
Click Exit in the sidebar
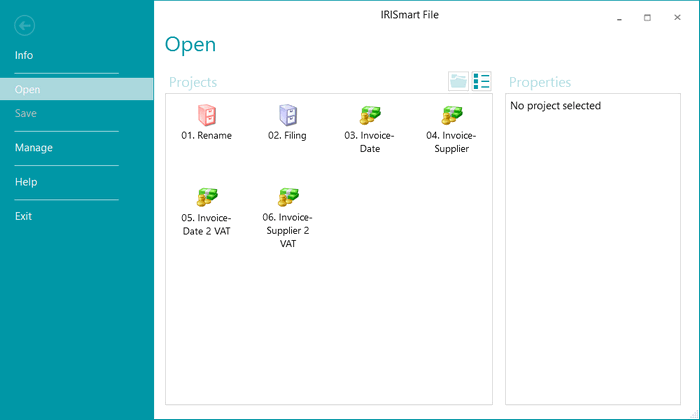(x=23, y=216)
